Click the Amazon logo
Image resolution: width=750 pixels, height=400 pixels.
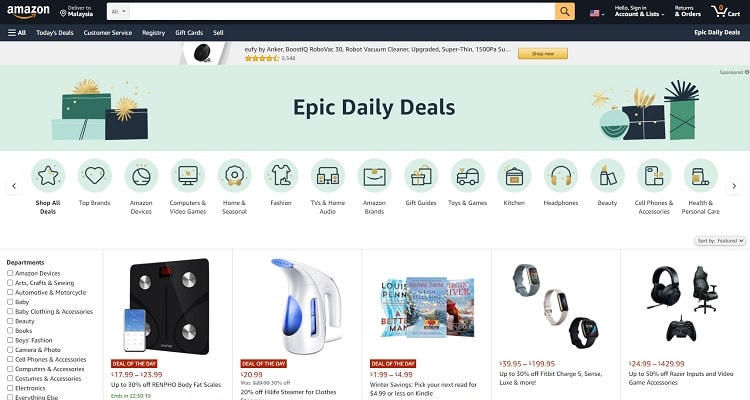click(28, 11)
